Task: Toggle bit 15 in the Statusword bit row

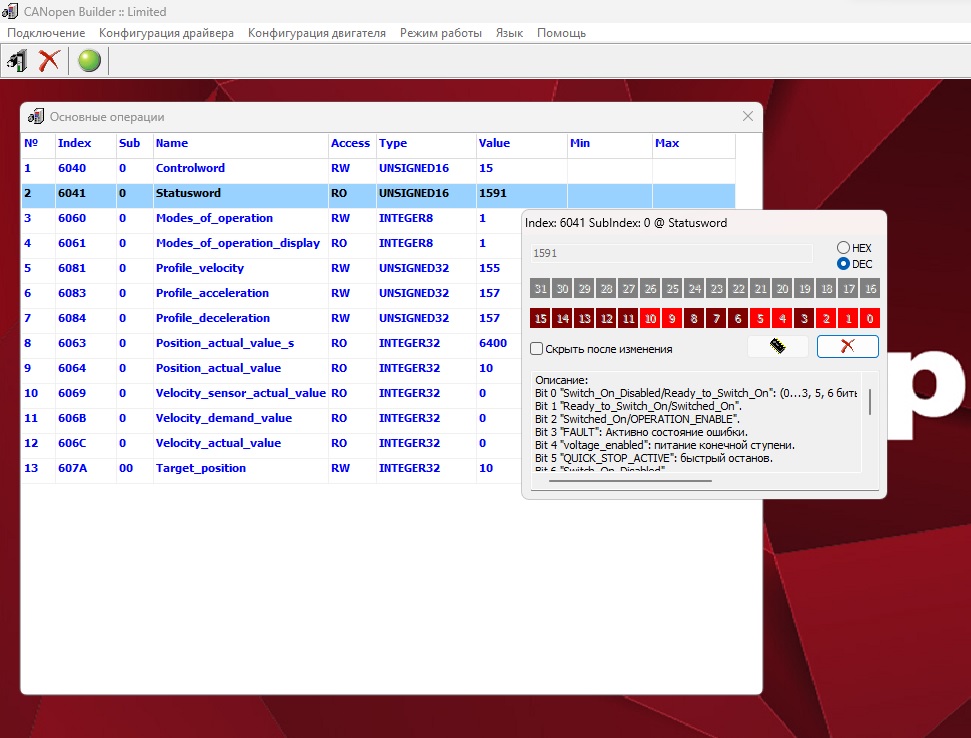Action: (x=541, y=318)
